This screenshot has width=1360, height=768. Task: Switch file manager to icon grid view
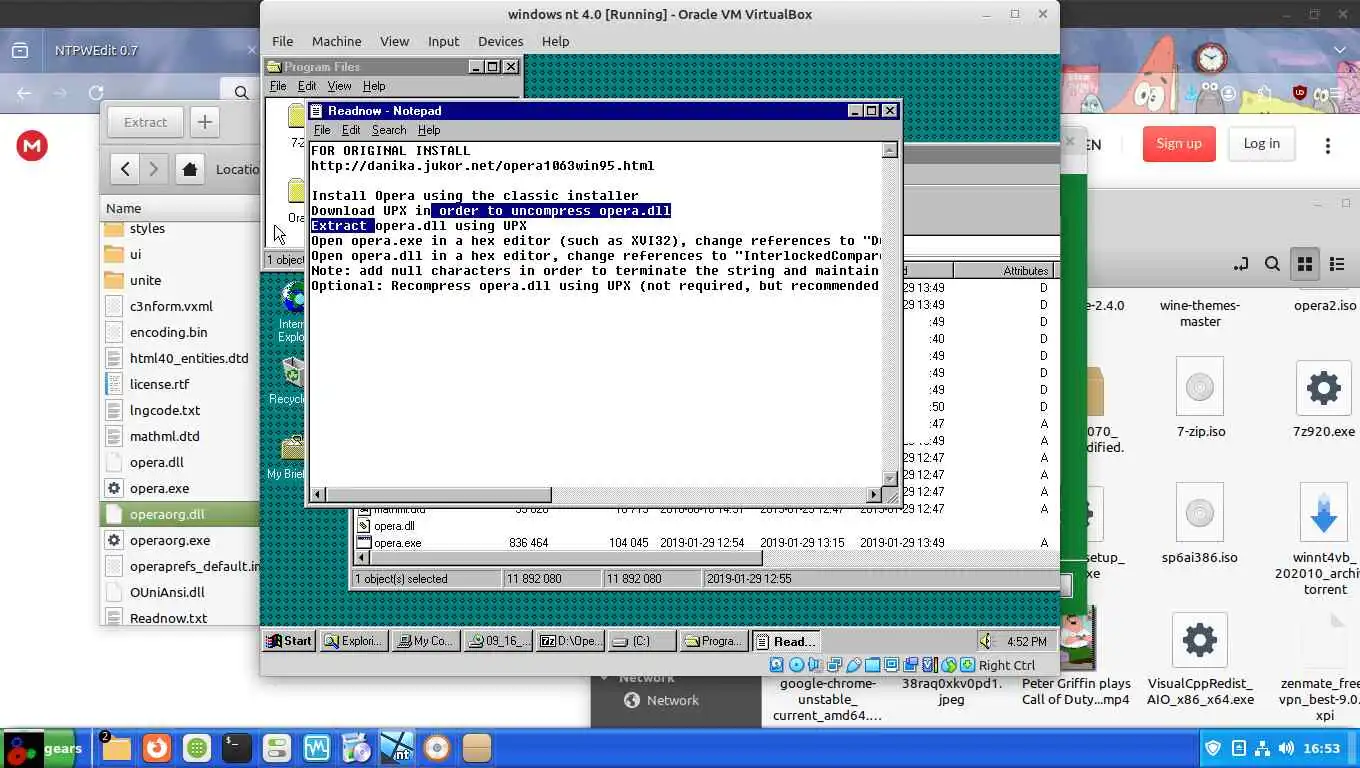tap(1304, 264)
